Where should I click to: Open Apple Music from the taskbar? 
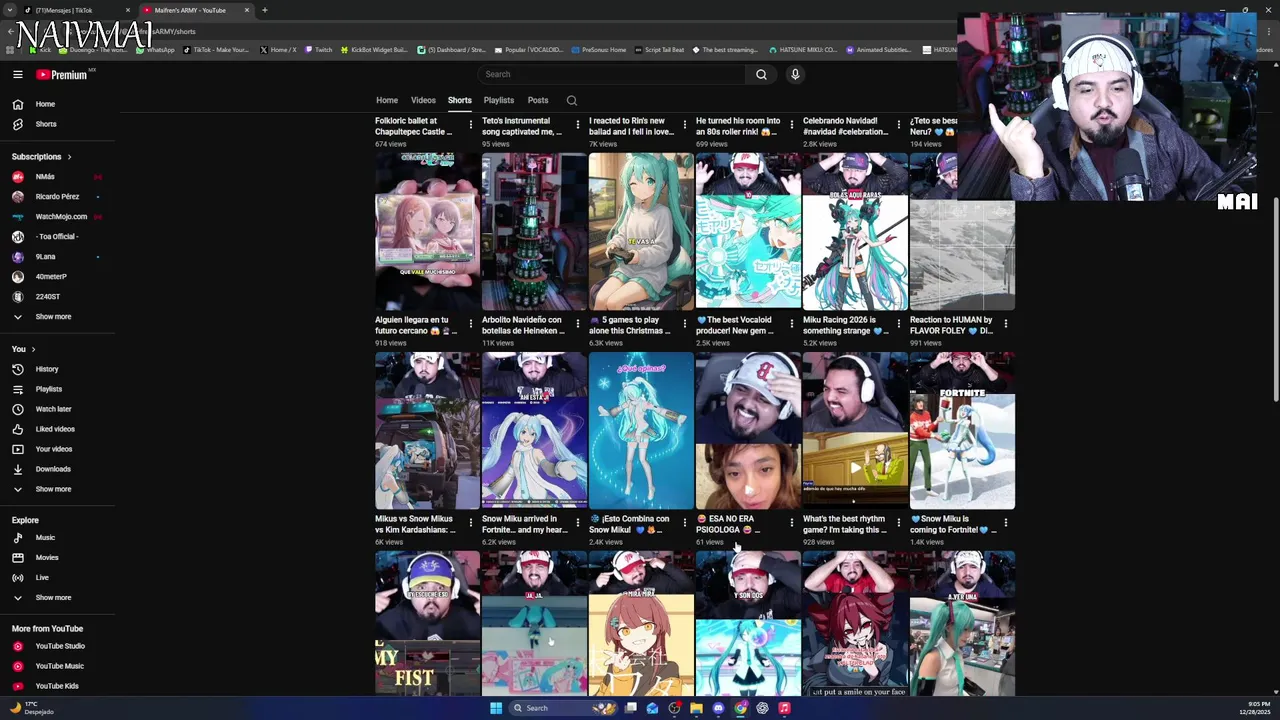coord(784,708)
